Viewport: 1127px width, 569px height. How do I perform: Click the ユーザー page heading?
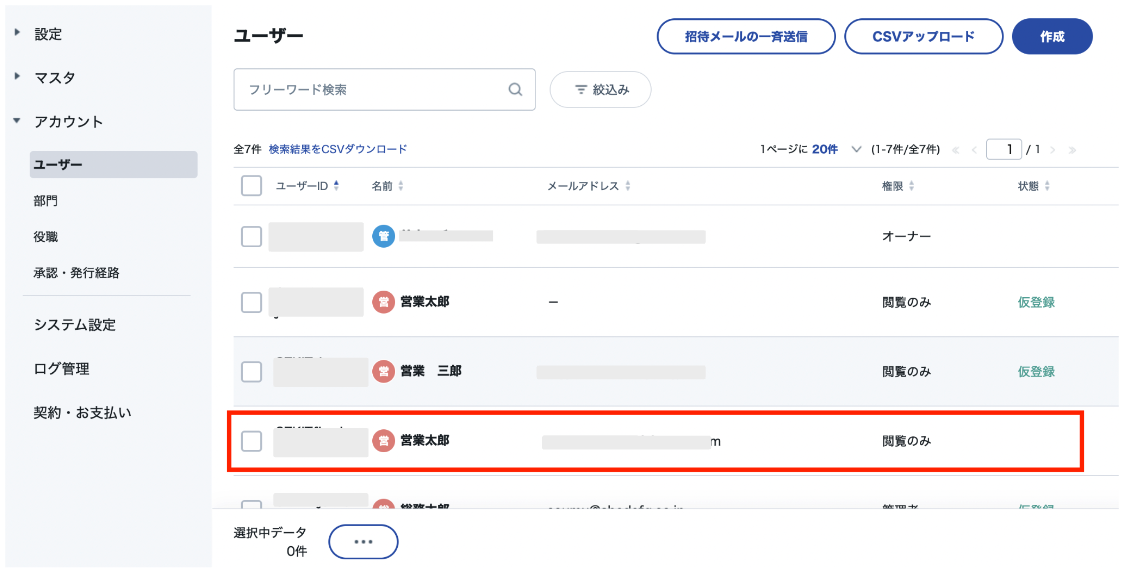(x=269, y=36)
